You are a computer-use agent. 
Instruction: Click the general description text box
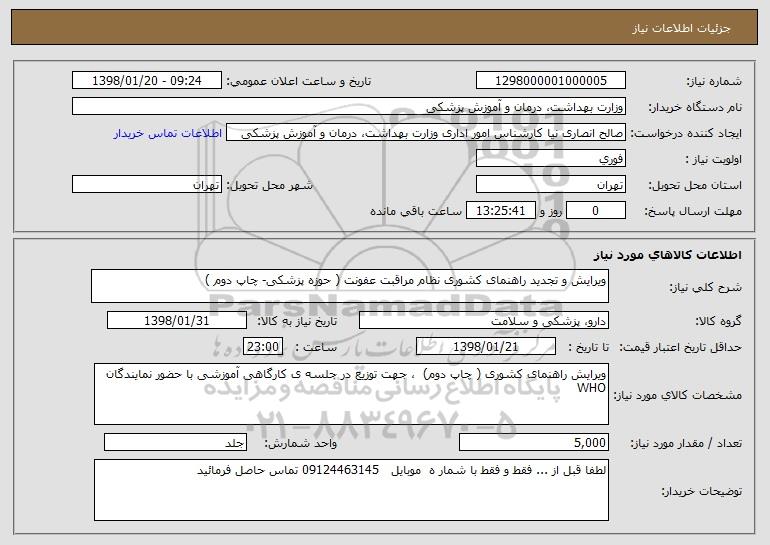[350, 286]
